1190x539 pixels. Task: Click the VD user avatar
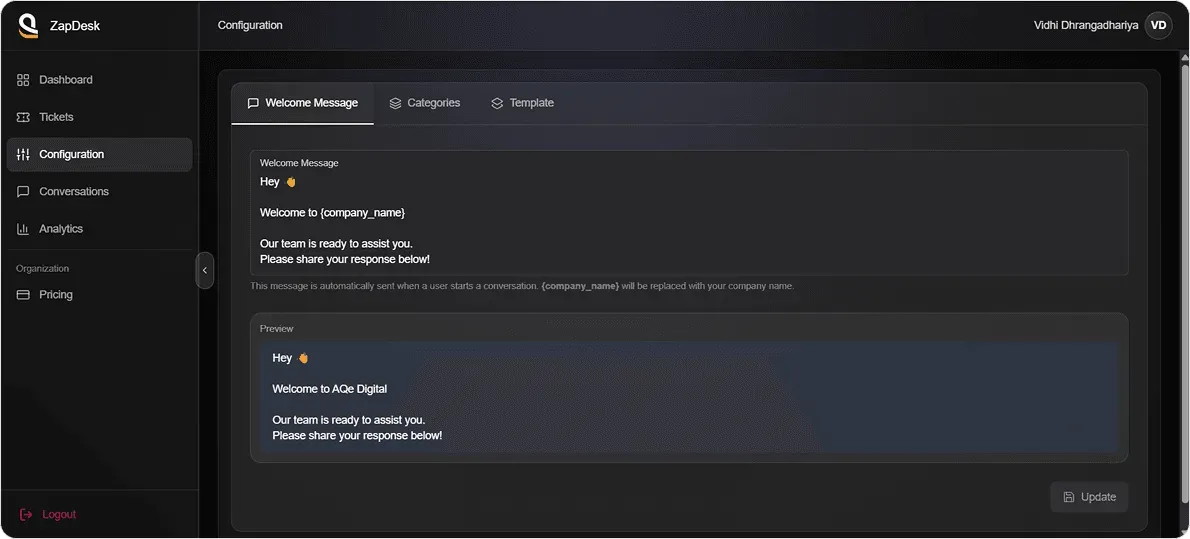(1158, 26)
